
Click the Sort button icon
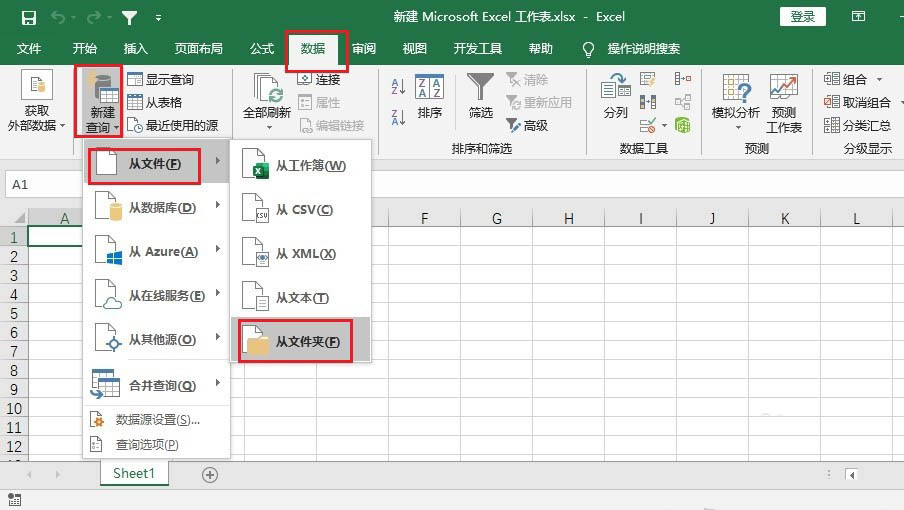click(x=430, y=90)
